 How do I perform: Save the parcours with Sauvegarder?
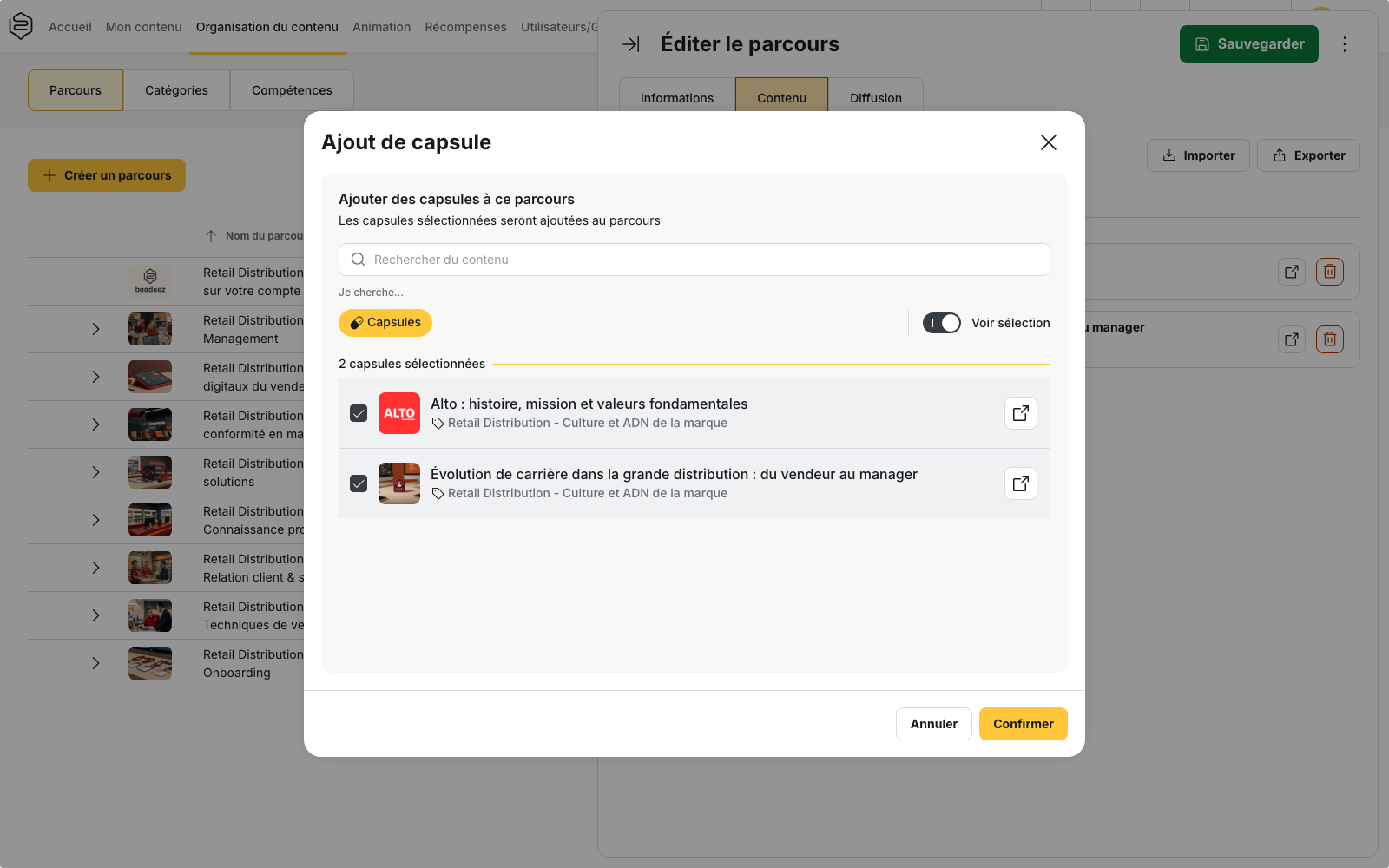(1249, 44)
